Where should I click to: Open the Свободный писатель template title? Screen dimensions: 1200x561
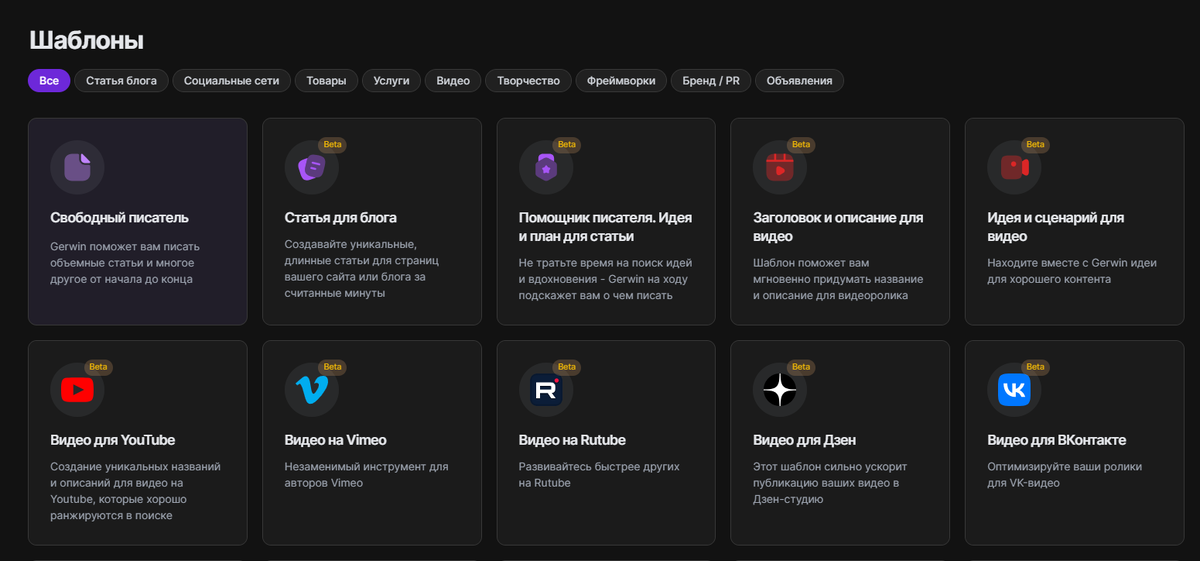[119, 217]
